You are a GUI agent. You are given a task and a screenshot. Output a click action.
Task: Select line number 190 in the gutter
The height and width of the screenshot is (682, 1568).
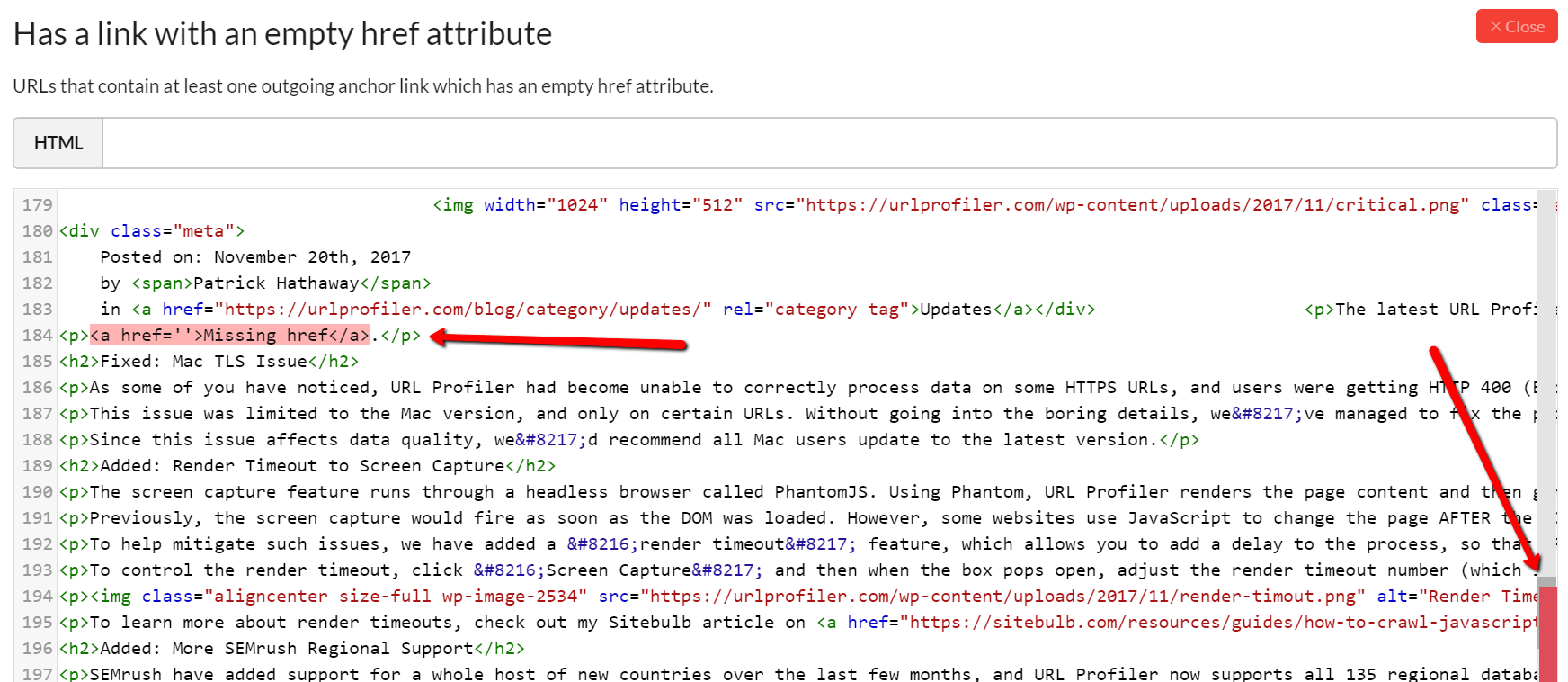coord(37,492)
